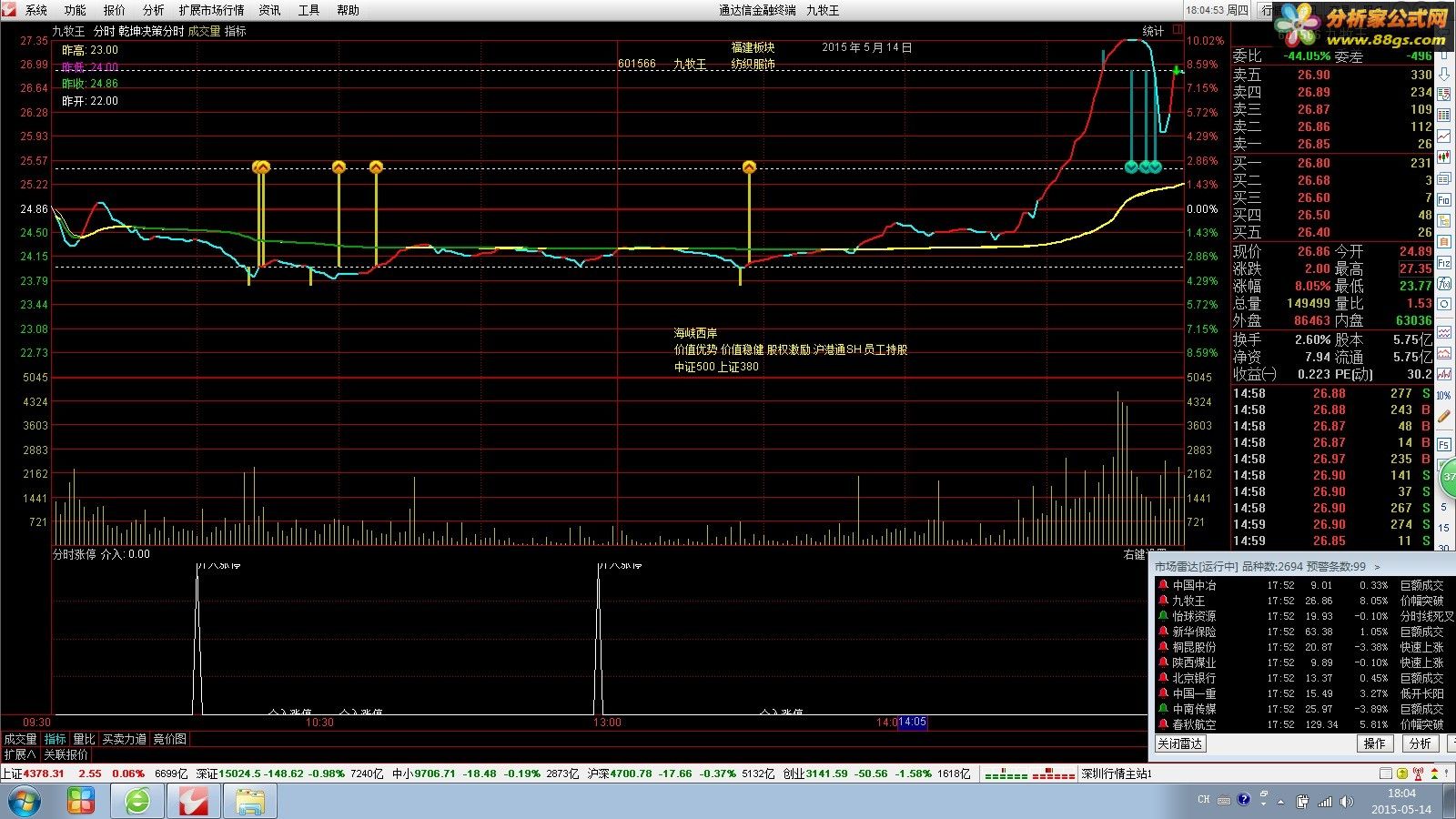1456x819 pixels.
Task: Click the yellow tree structure icon
Action: [x=1444, y=220]
